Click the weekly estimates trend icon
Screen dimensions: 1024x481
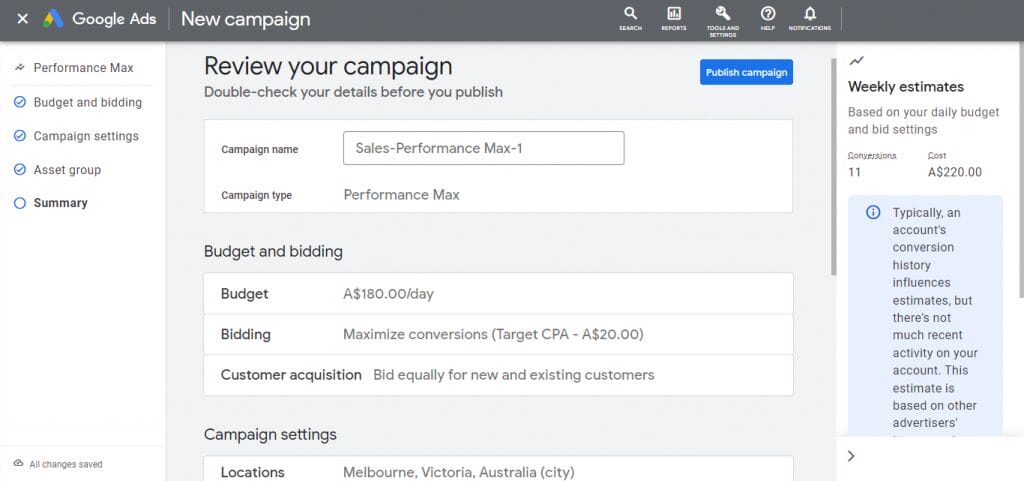(856, 61)
